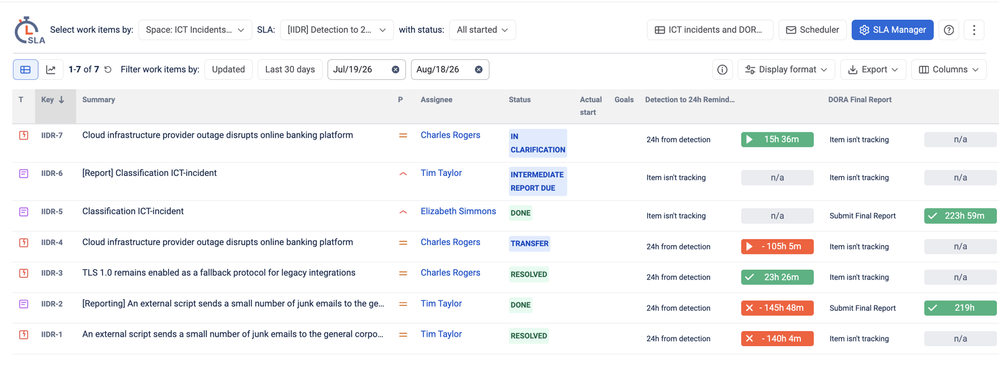Click the IIDR-2 report type icon
This screenshot has height=368, width=999.
click(24, 304)
